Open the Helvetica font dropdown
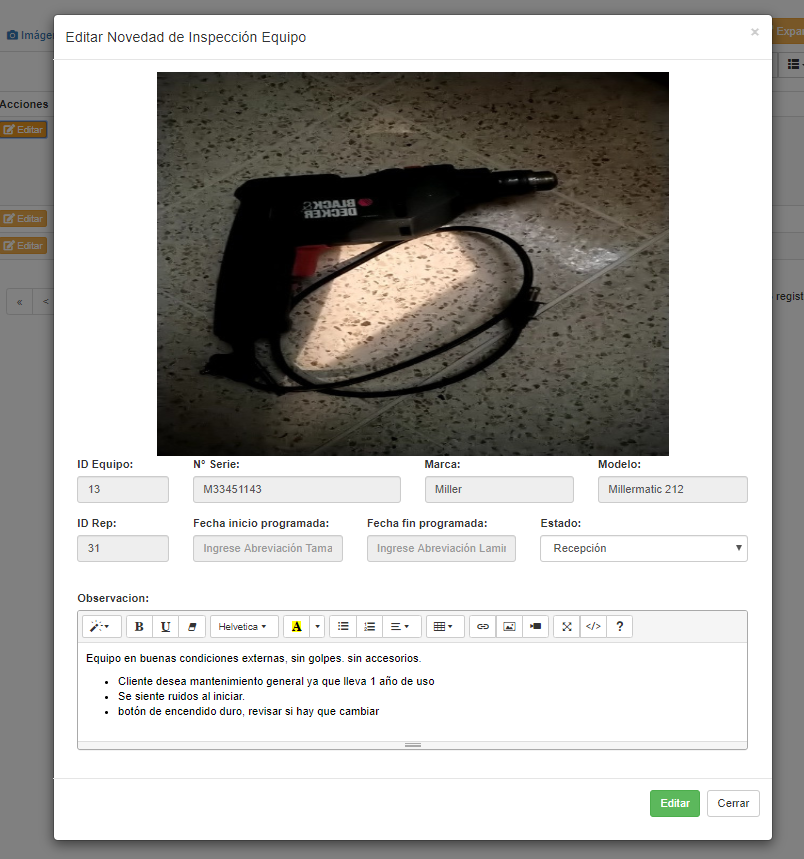 coord(243,627)
